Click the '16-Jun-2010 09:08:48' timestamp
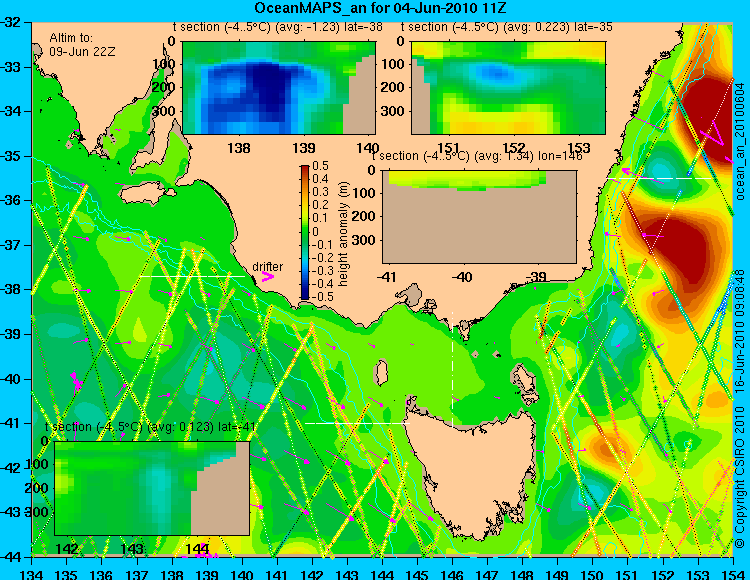Screen dimensions: 750x580 click(740, 331)
